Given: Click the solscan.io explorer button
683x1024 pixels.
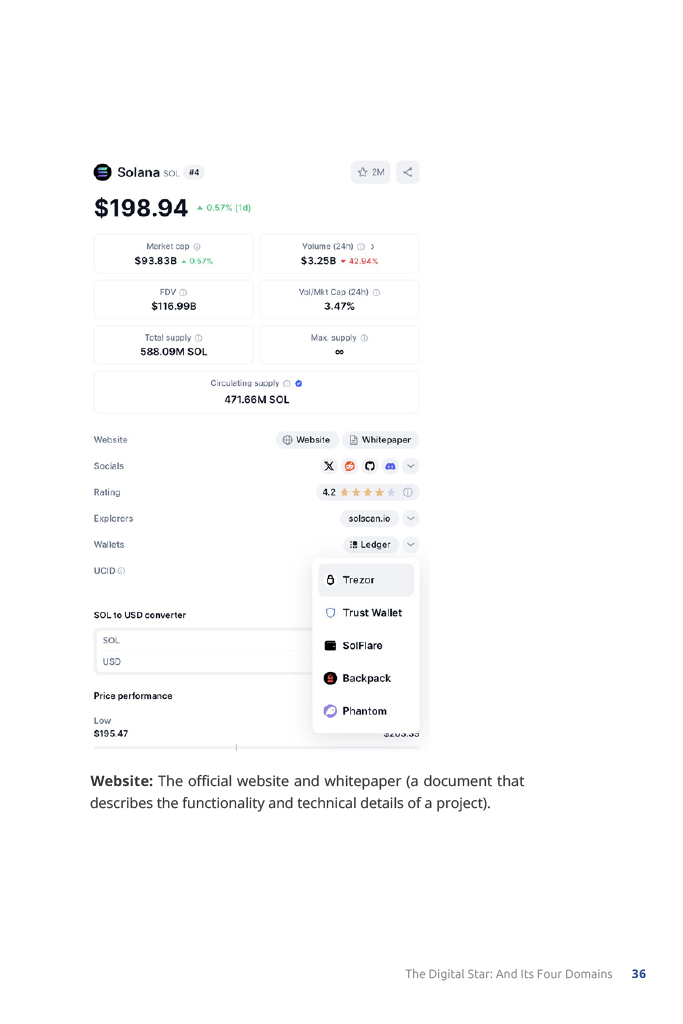Looking at the screenshot, I should (x=369, y=518).
